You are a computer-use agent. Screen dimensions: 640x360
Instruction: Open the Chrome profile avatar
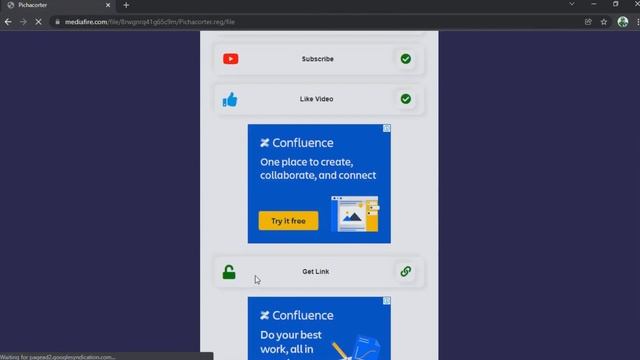pyautogui.click(x=622, y=22)
